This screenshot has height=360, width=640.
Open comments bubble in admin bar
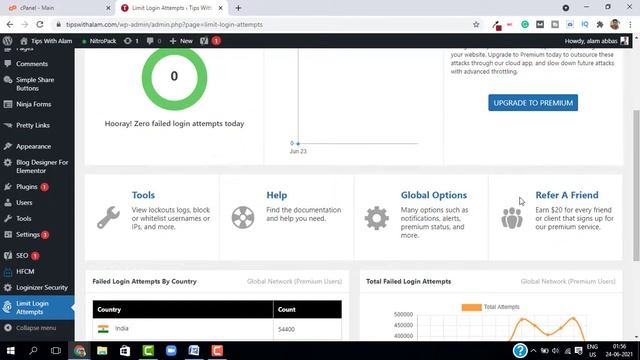(x=154, y=41)
